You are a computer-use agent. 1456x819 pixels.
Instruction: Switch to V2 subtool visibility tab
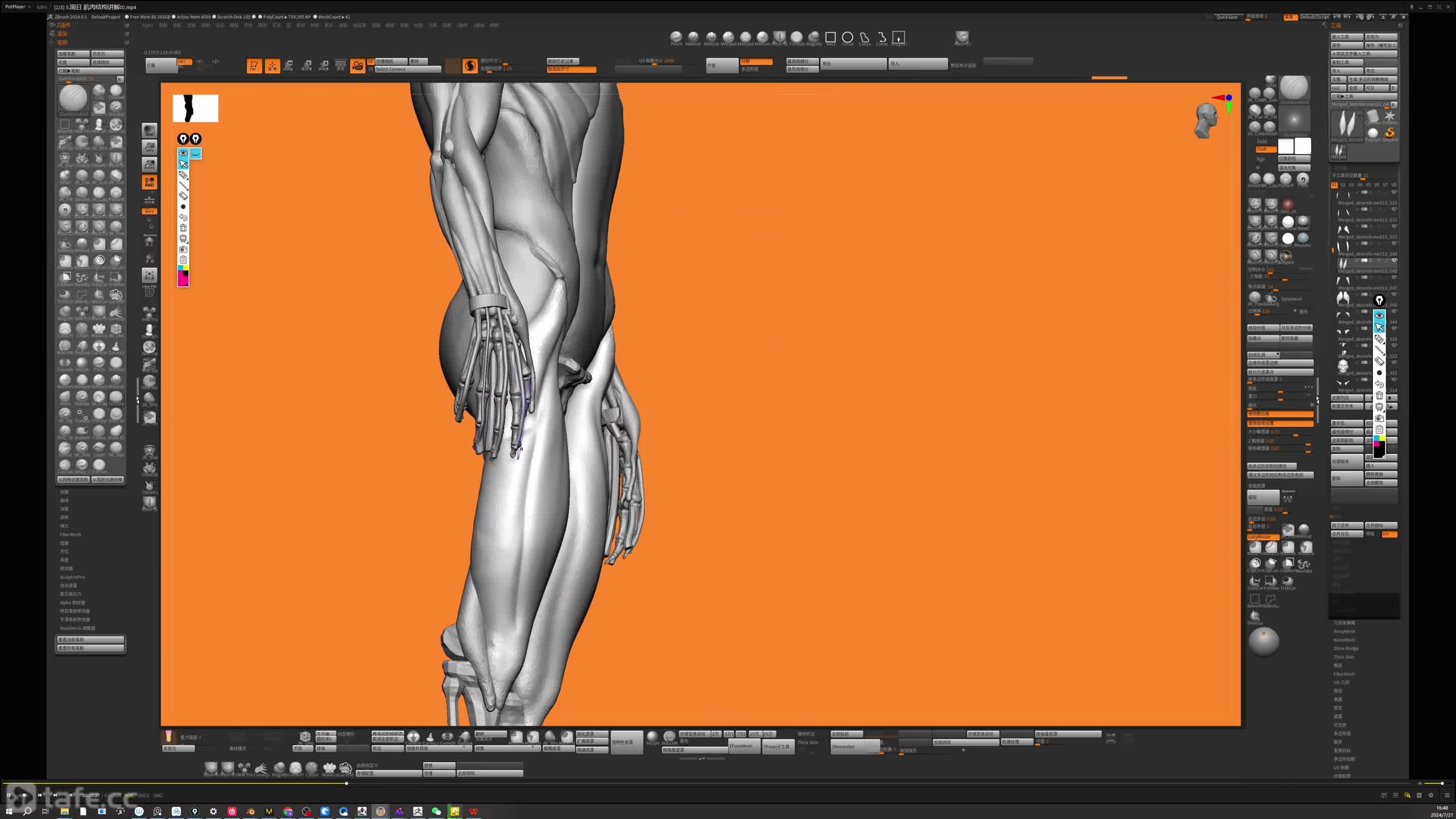pos(1343,185)
